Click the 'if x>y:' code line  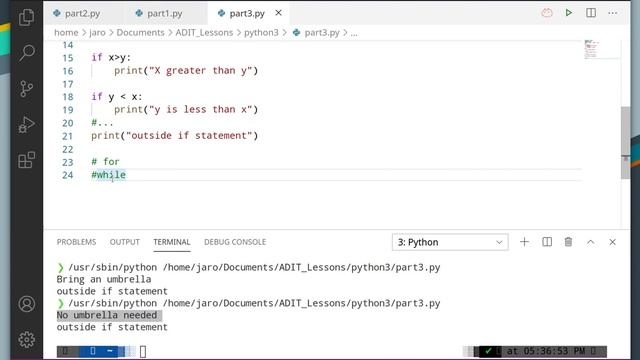click(111, 58)
